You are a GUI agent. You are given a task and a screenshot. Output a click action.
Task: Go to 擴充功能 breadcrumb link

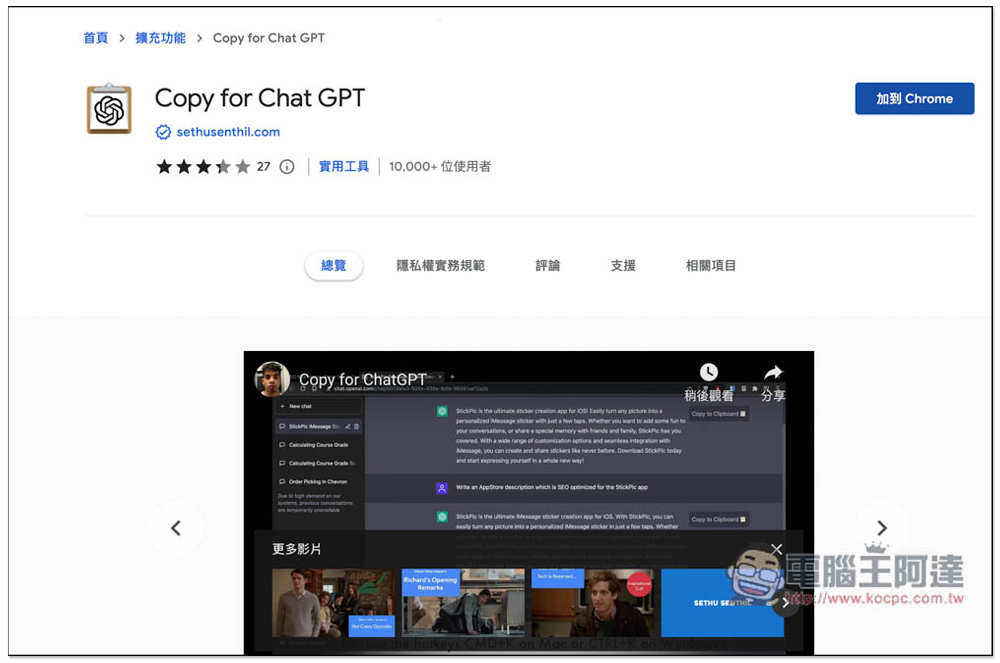[x=161, y=38]
